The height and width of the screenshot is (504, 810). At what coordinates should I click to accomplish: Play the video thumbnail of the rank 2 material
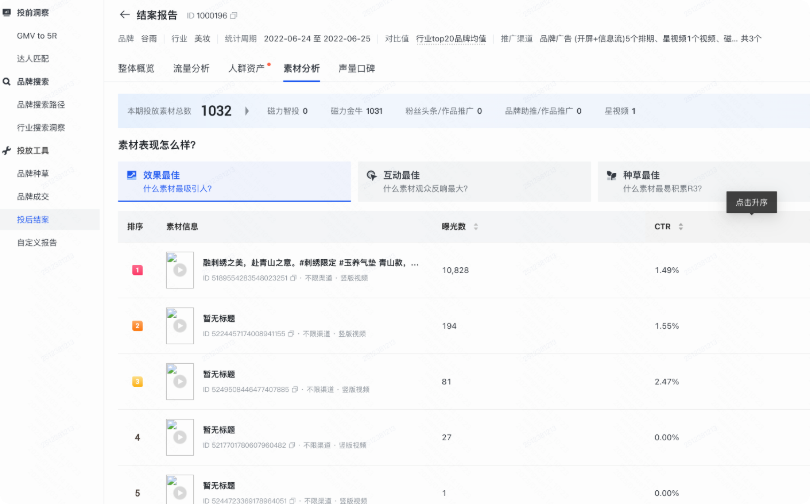180,326
